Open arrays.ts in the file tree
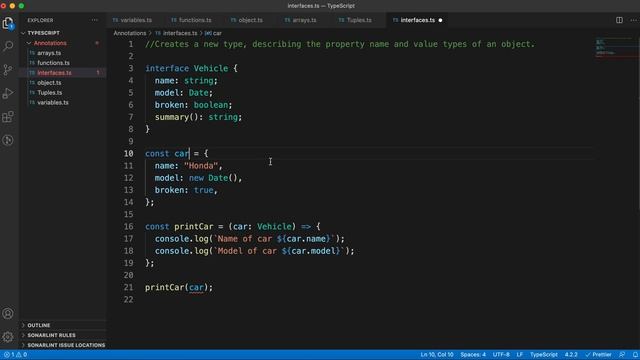Viewport: 640px width, 360px height. [49, 53]
